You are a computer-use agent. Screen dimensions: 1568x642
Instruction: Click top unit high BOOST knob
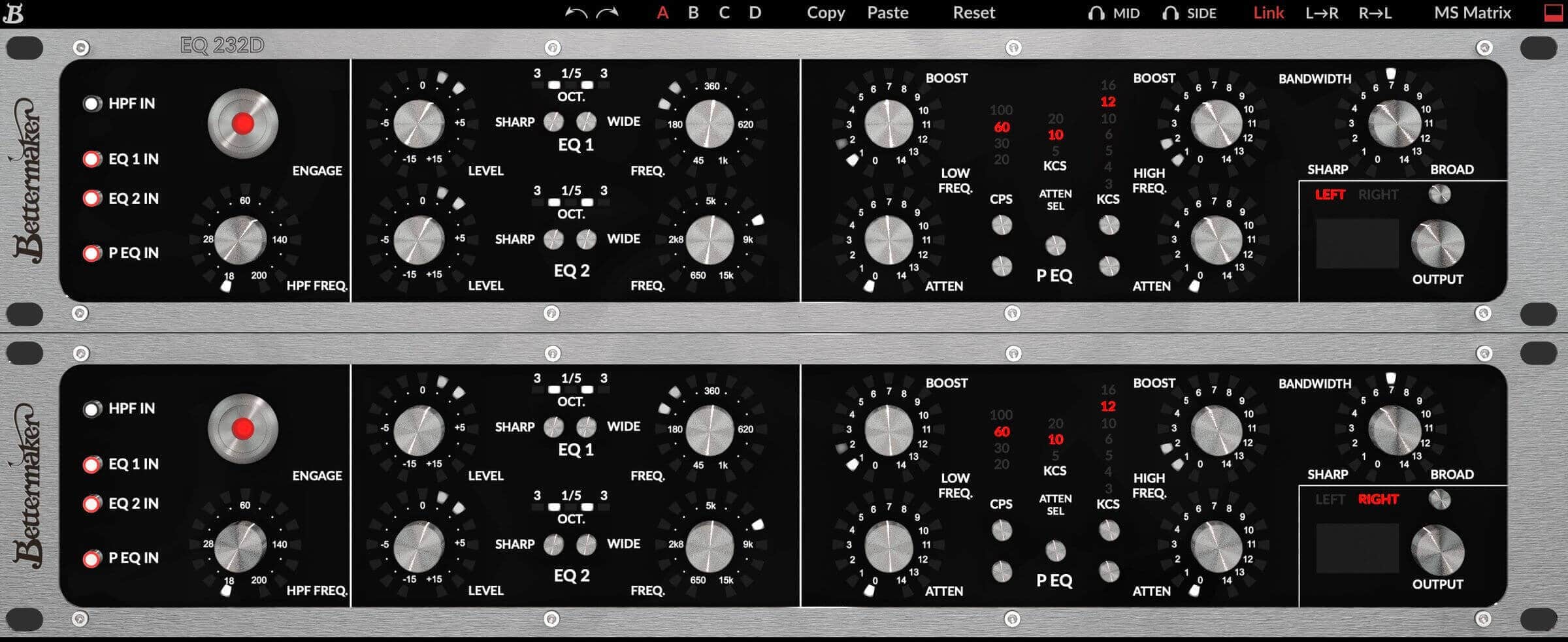point(1216,124)
